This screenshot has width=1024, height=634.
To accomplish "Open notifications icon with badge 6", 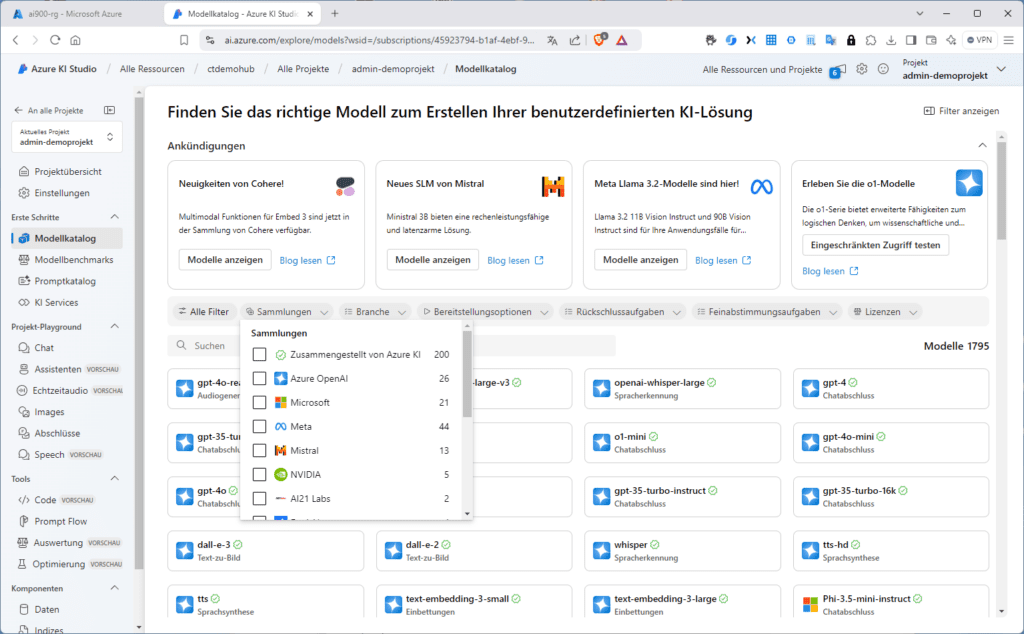I will click(x=839, y=70).
